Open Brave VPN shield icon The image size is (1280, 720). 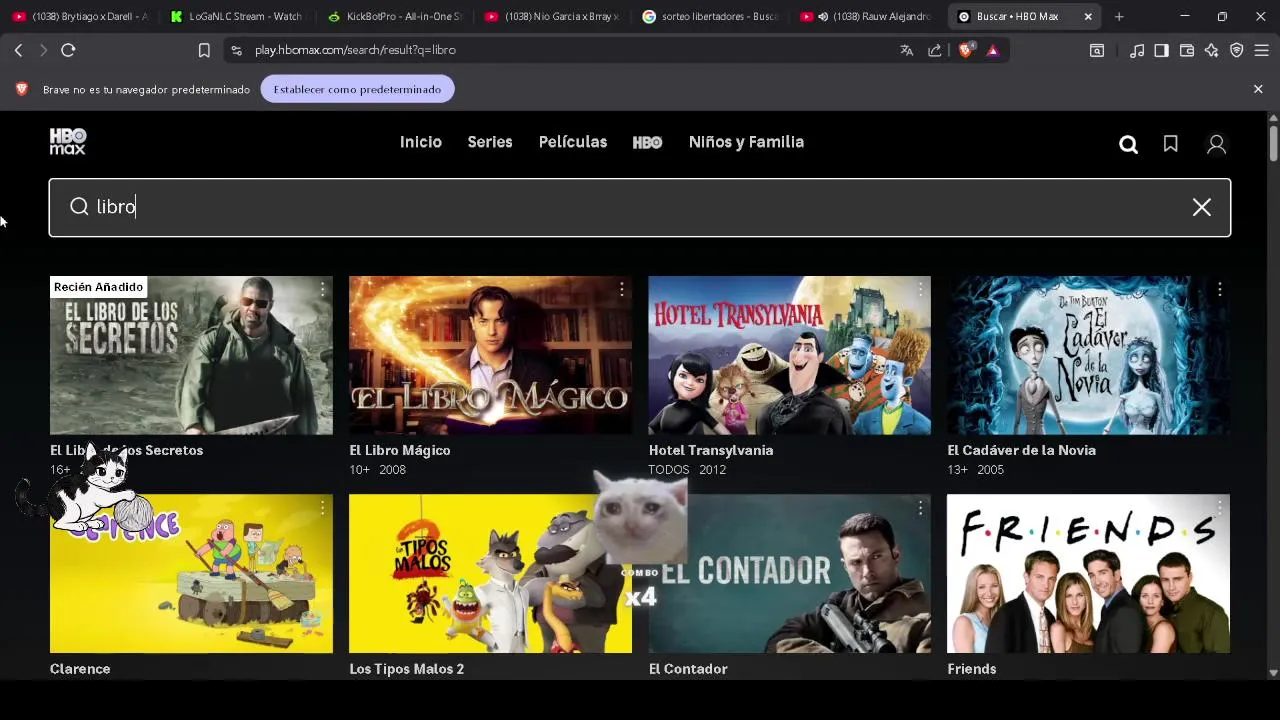1236,50
